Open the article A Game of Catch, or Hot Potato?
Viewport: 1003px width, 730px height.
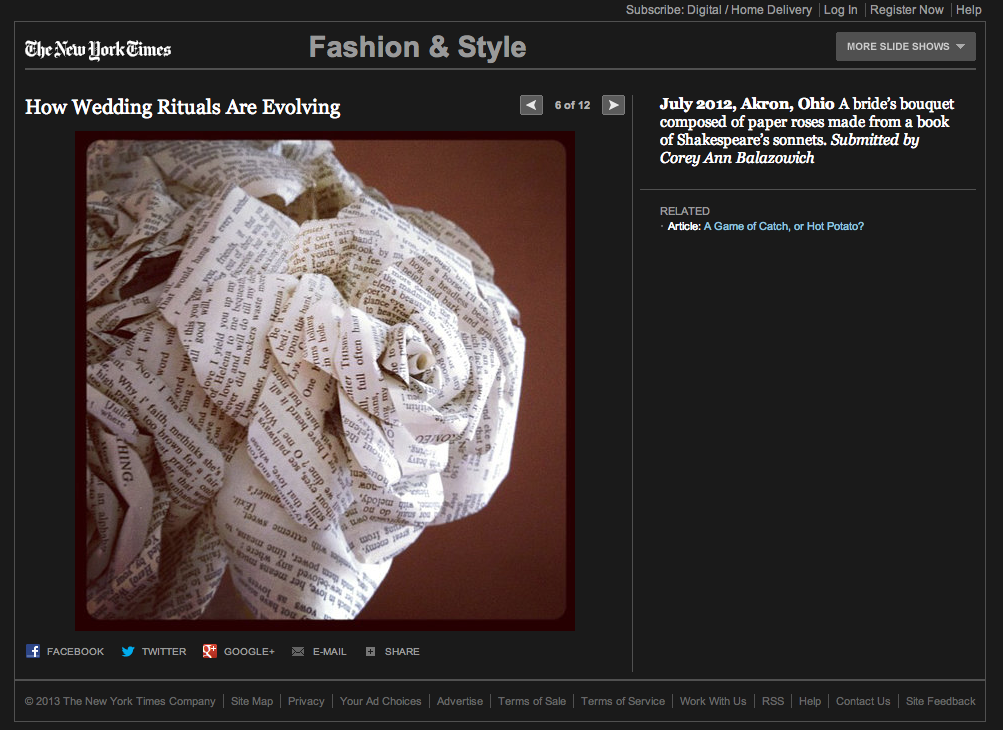pos(784,226)
